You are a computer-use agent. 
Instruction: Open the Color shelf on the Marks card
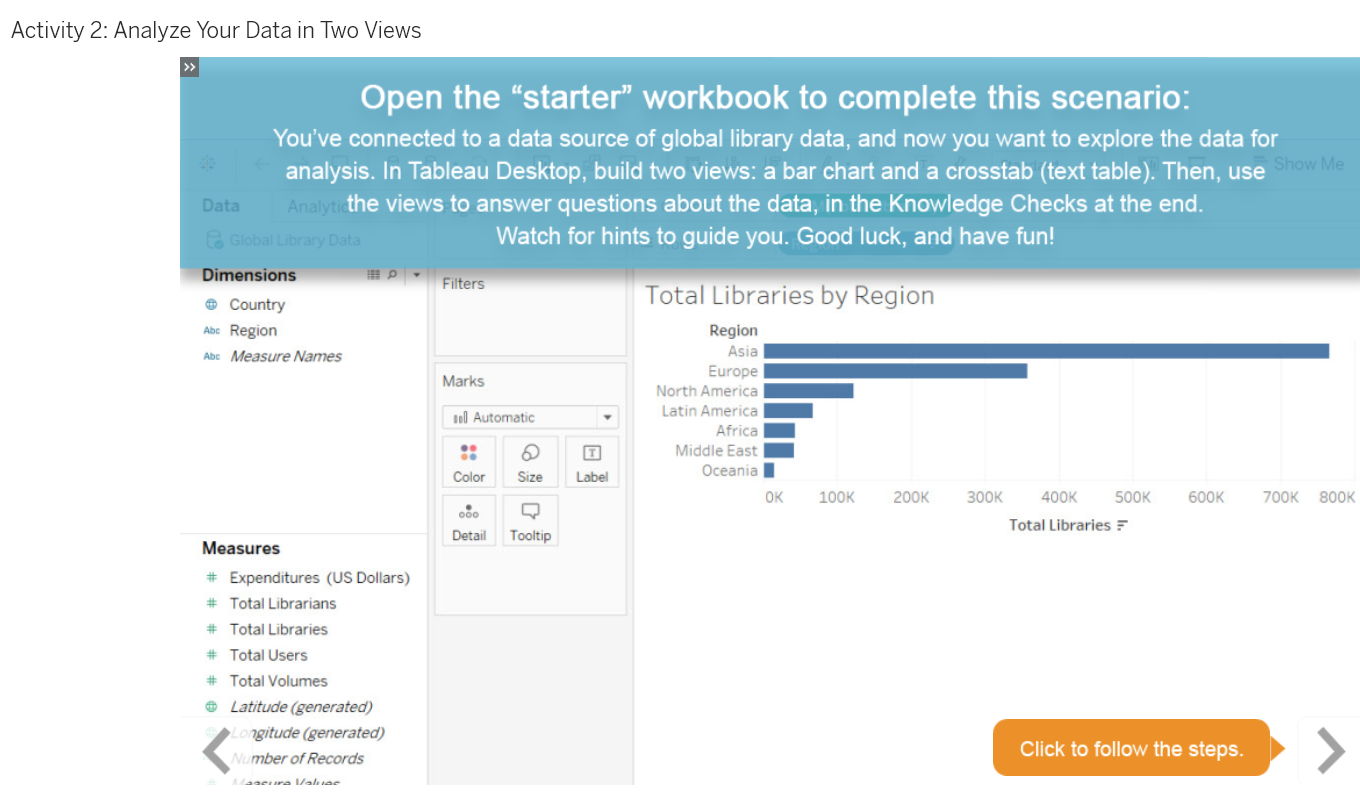point(468,461)
